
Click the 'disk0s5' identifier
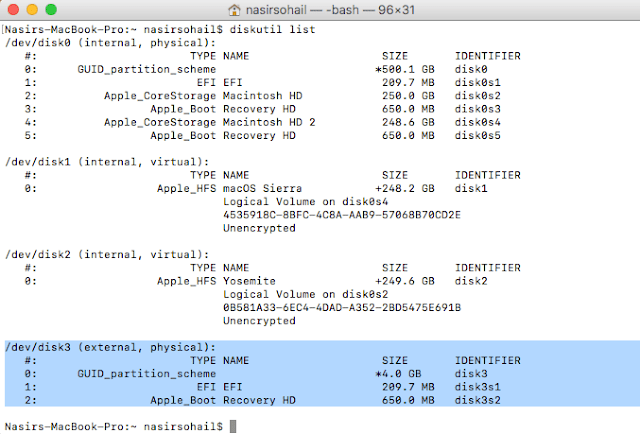click(x=478, y=136)
